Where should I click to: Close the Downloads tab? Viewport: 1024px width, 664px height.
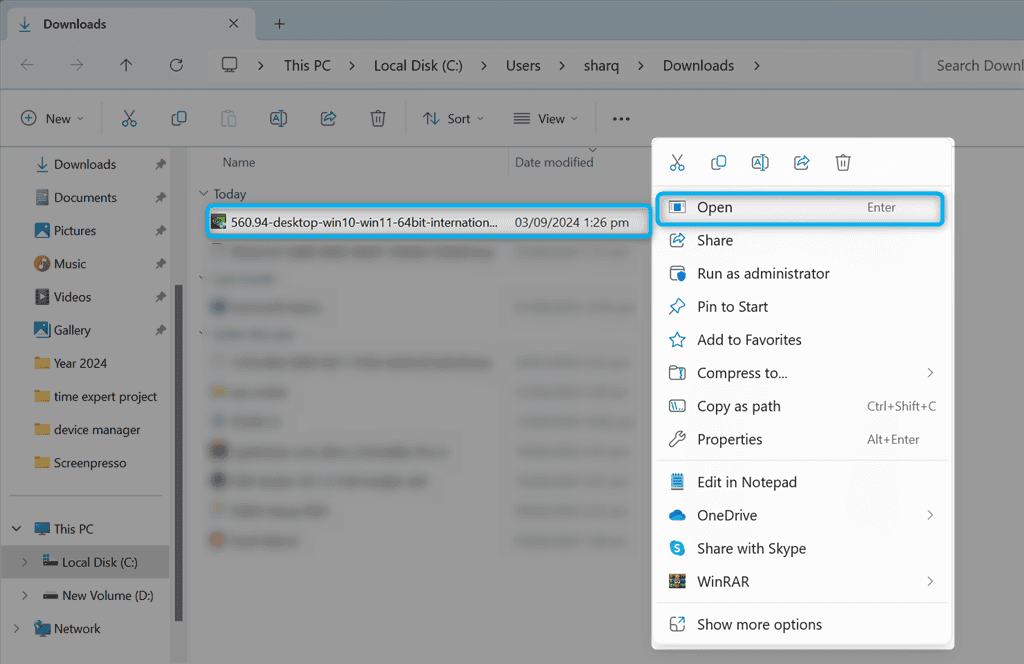coord(233,24)
